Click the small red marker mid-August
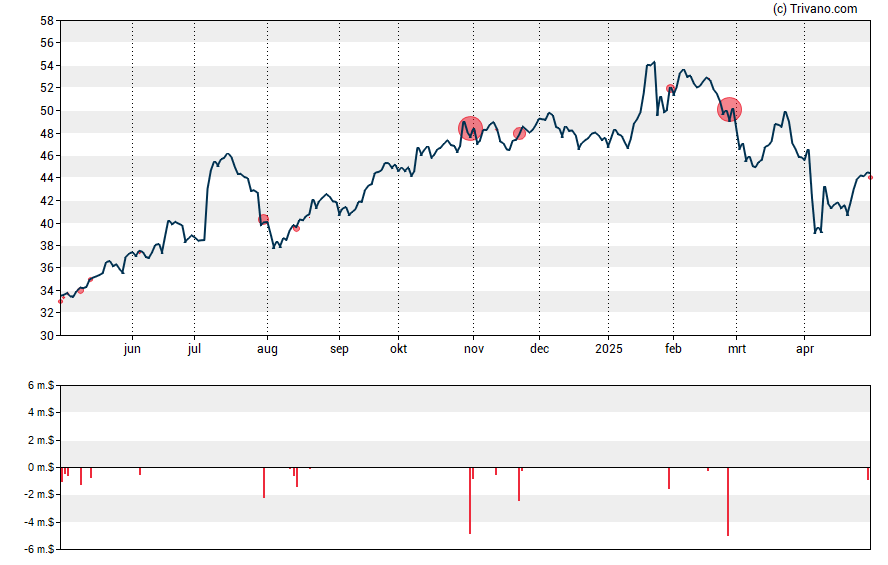The height and width of the screenshot is (565, 888). (x=296, y=229)
